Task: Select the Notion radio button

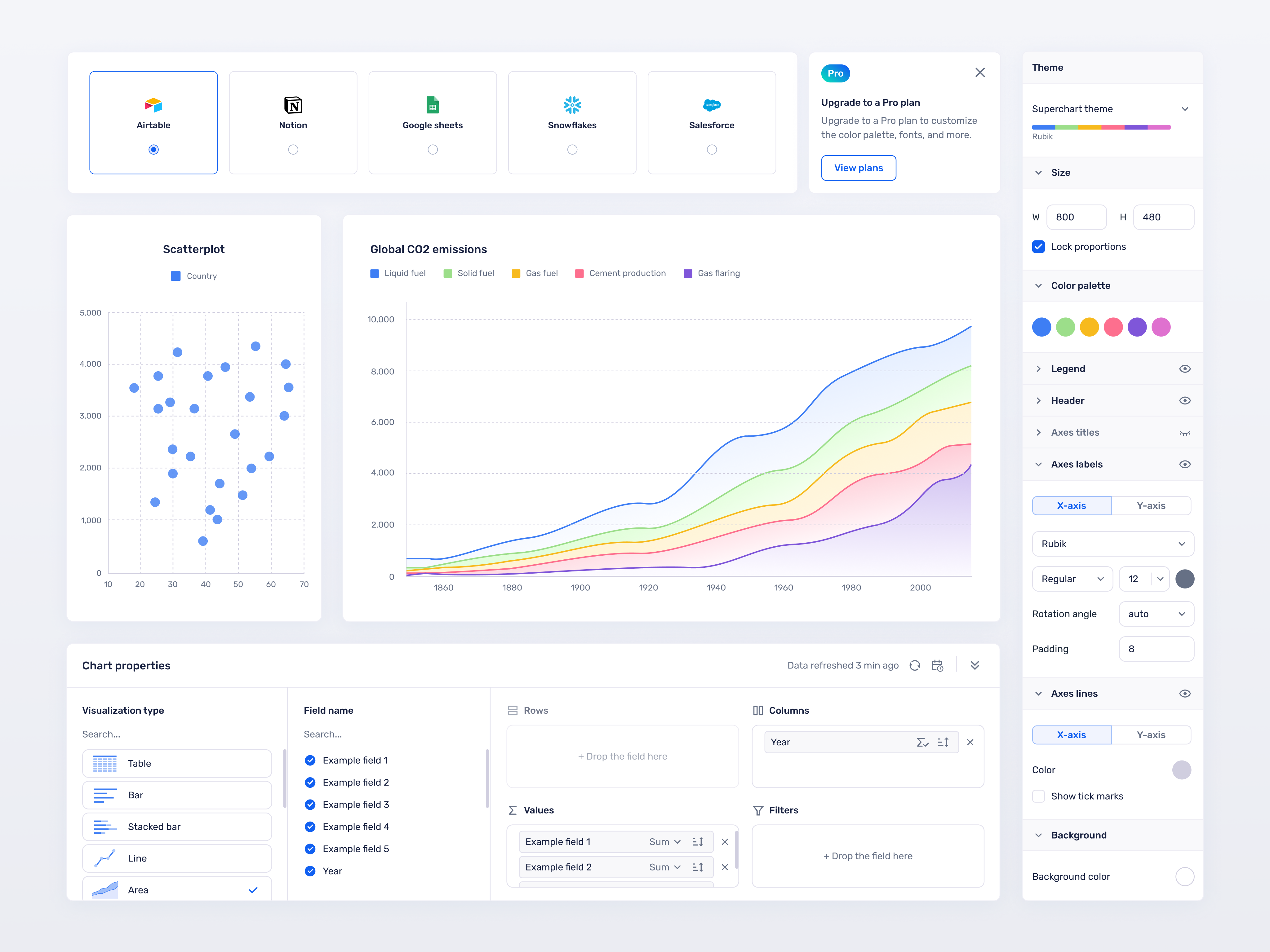Action: pos(293,149)
